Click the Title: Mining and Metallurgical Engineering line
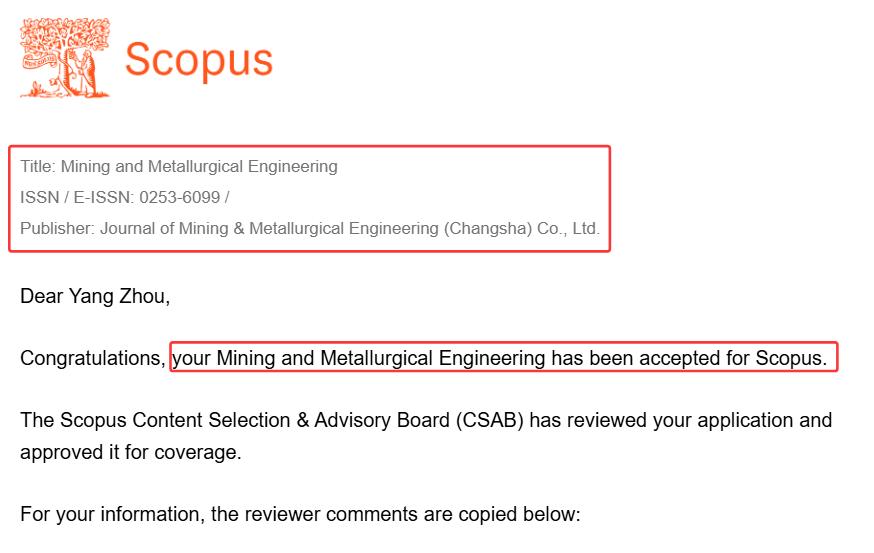 (x=179, y=166)
